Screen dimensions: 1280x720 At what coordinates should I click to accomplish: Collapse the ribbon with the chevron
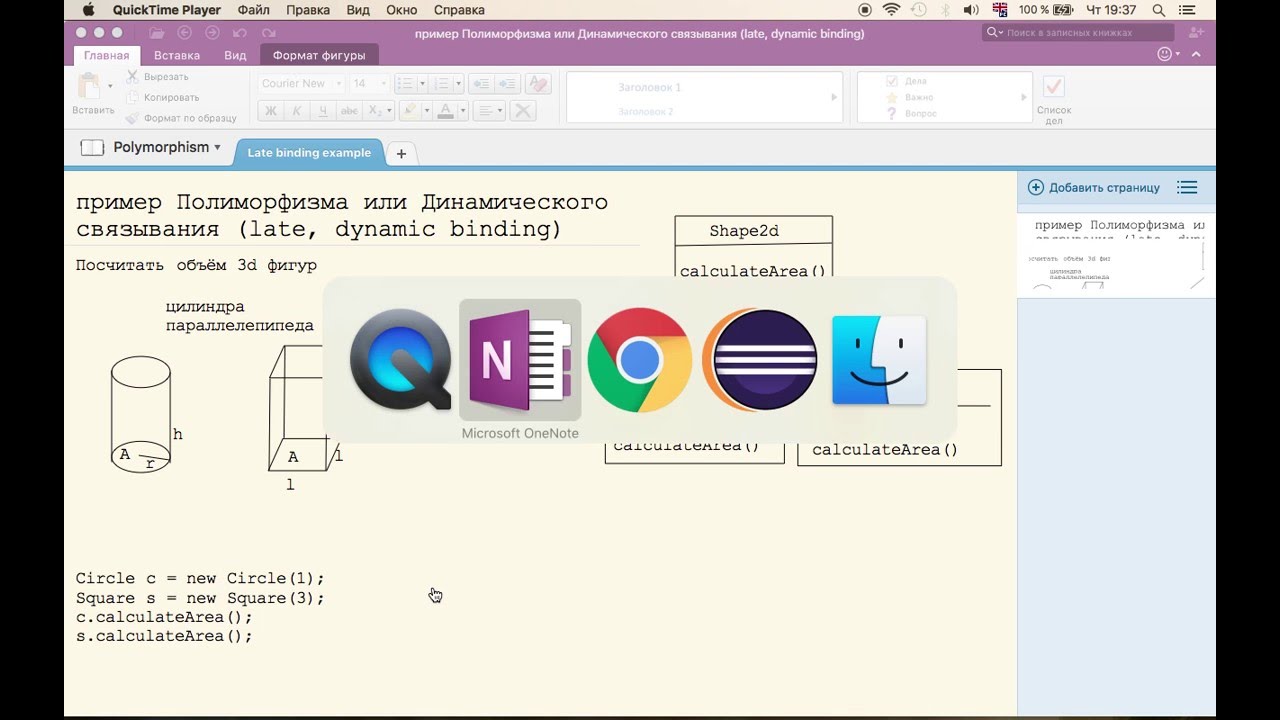click(x=1196, y=54)
